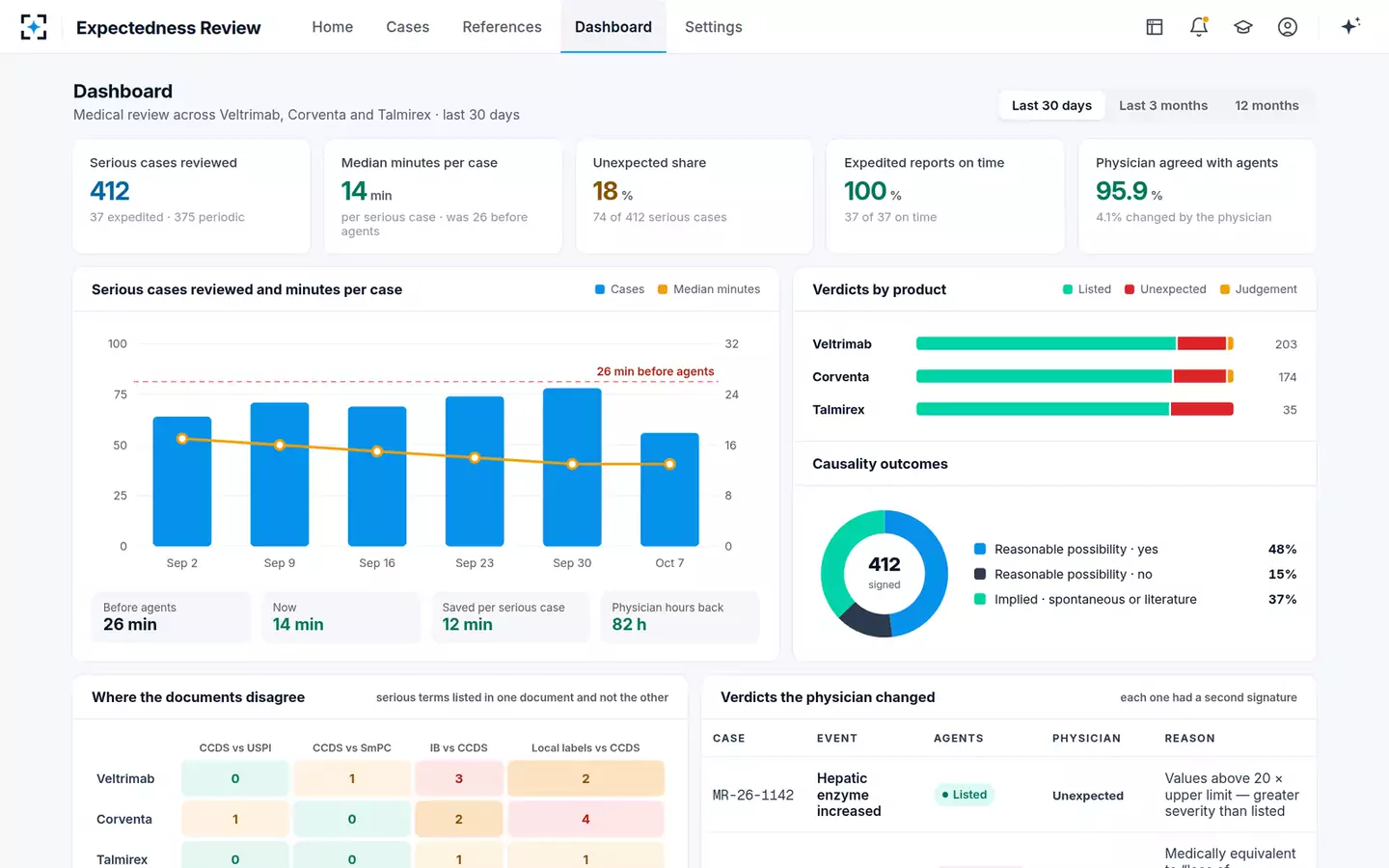Switch range to 12 months
This screenshot has width=1389, height=868.
[1266, 106]
